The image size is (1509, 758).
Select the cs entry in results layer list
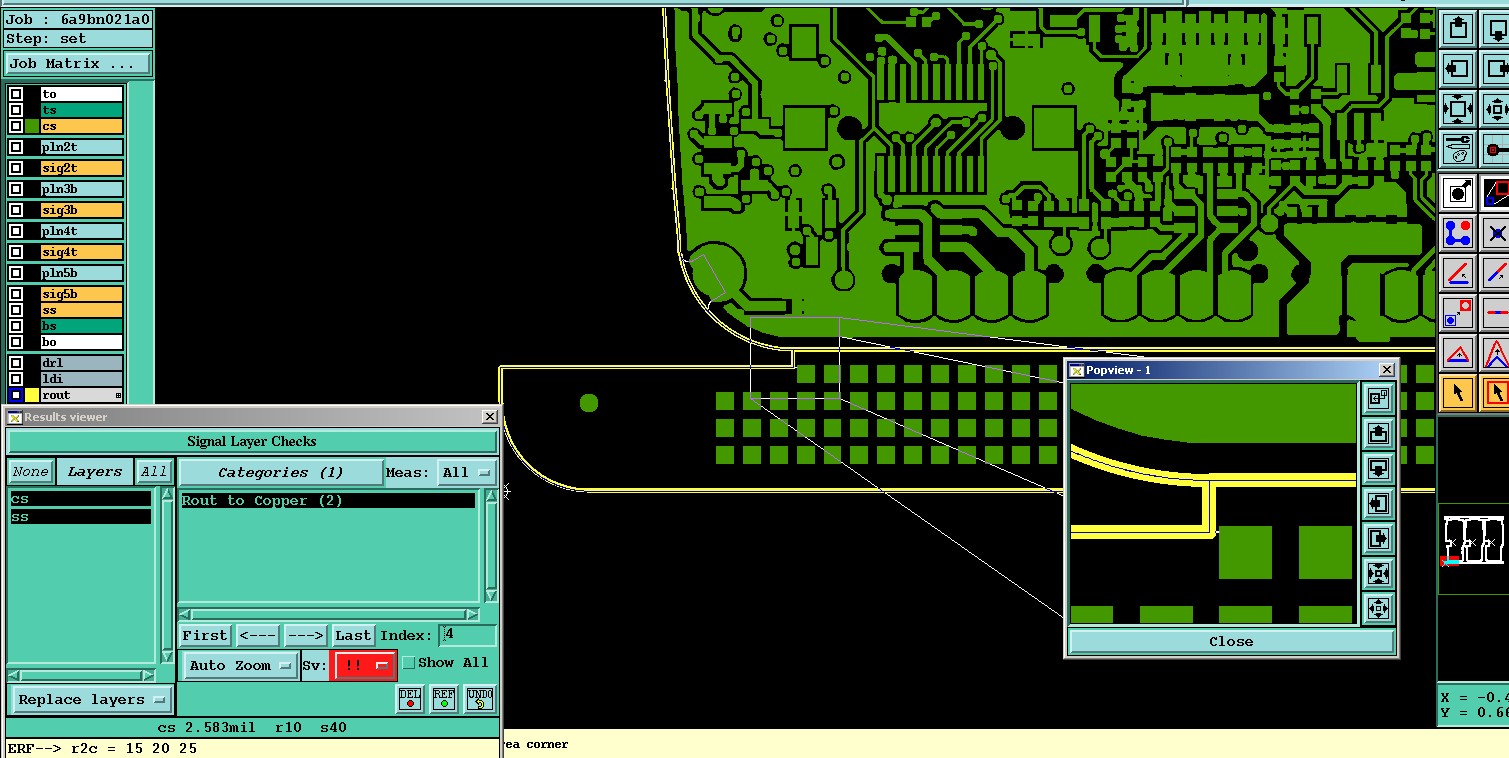coord(80,499)
